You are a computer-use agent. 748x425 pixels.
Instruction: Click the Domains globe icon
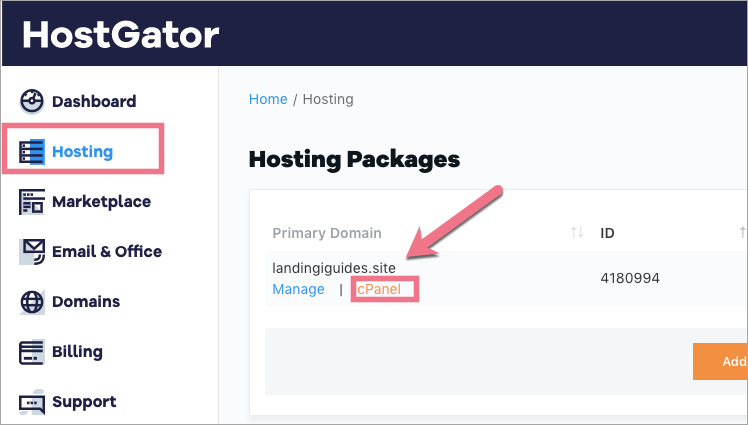point(32,302)
